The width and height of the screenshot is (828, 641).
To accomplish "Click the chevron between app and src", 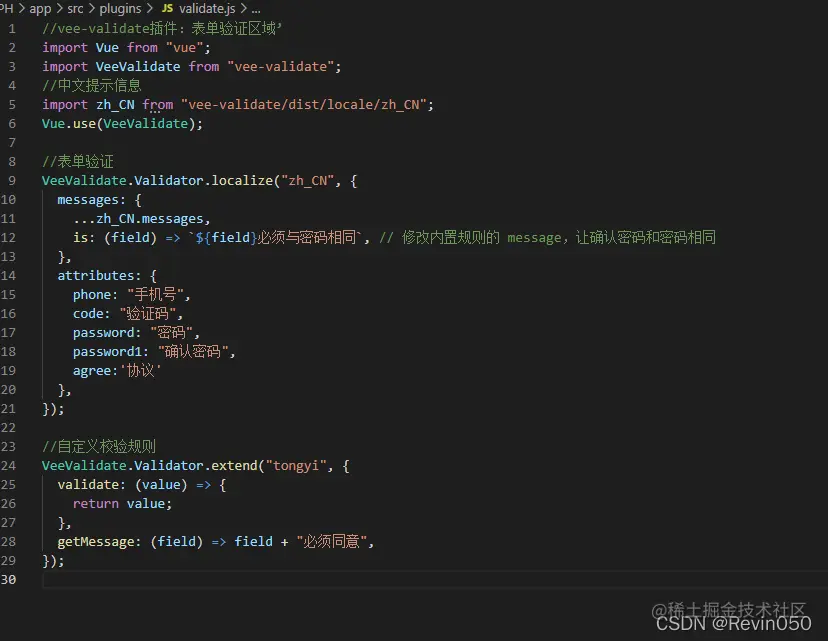I will [x=59, y=8].
